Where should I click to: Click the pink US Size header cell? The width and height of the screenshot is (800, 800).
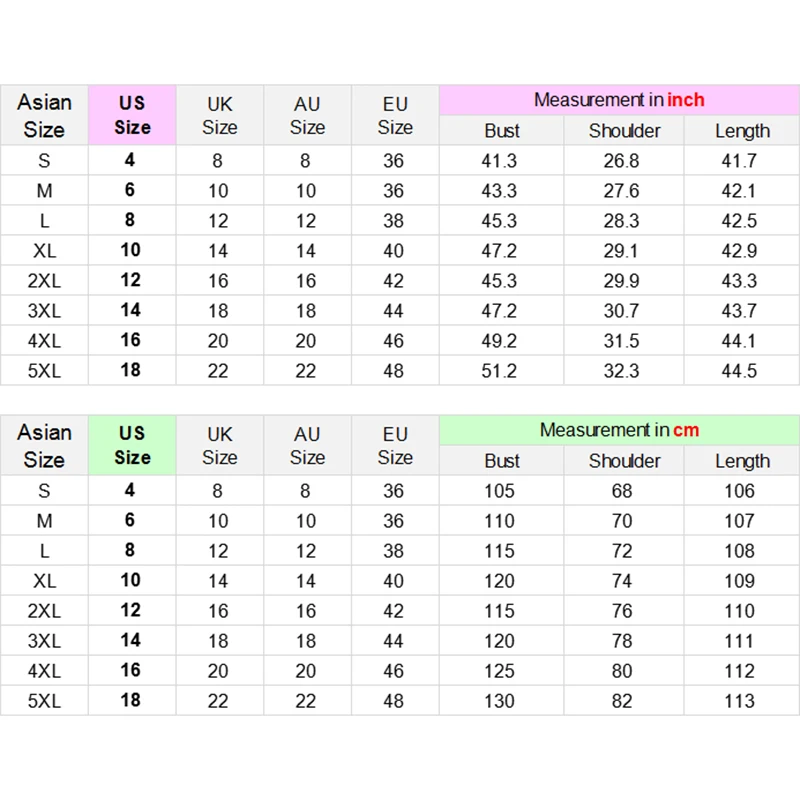pyautogui.click(x=132, y=115)
